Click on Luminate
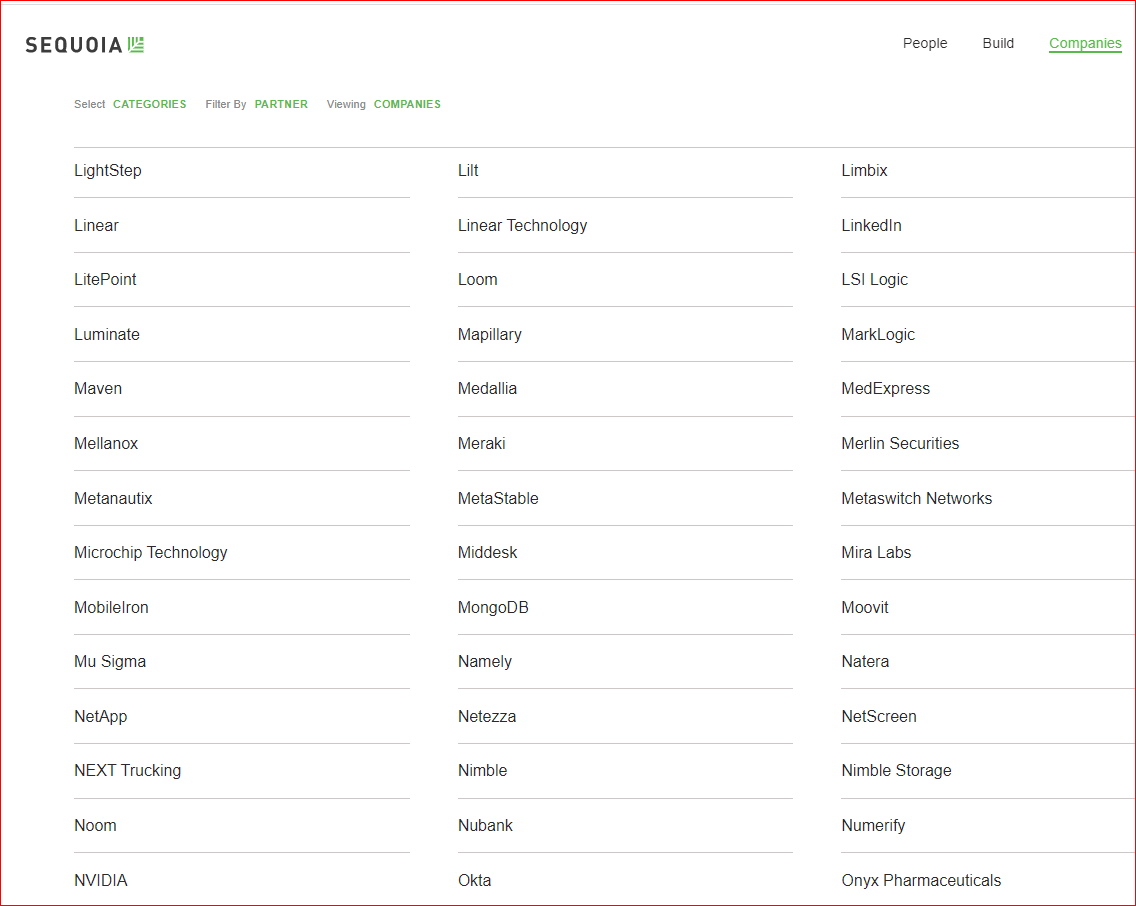1136x906 pixels. [107, 335]
